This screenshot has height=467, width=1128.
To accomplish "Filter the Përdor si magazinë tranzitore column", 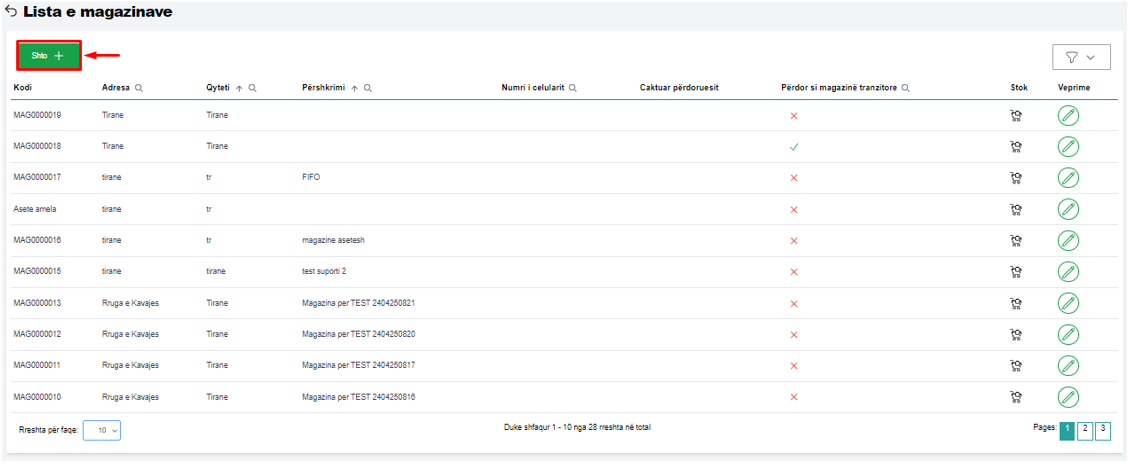I will [x=905, y=88].
